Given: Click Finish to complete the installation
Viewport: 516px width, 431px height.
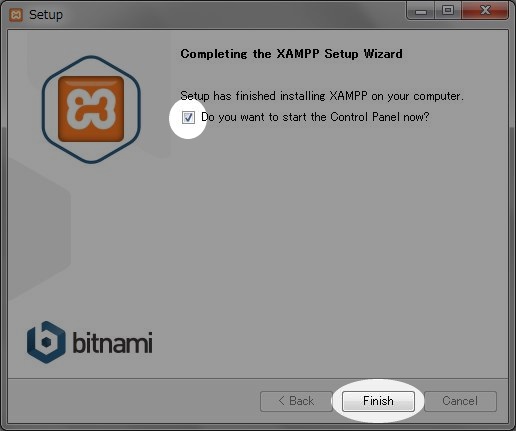Looking at the screenshot, I should click(x=378, y=401).
